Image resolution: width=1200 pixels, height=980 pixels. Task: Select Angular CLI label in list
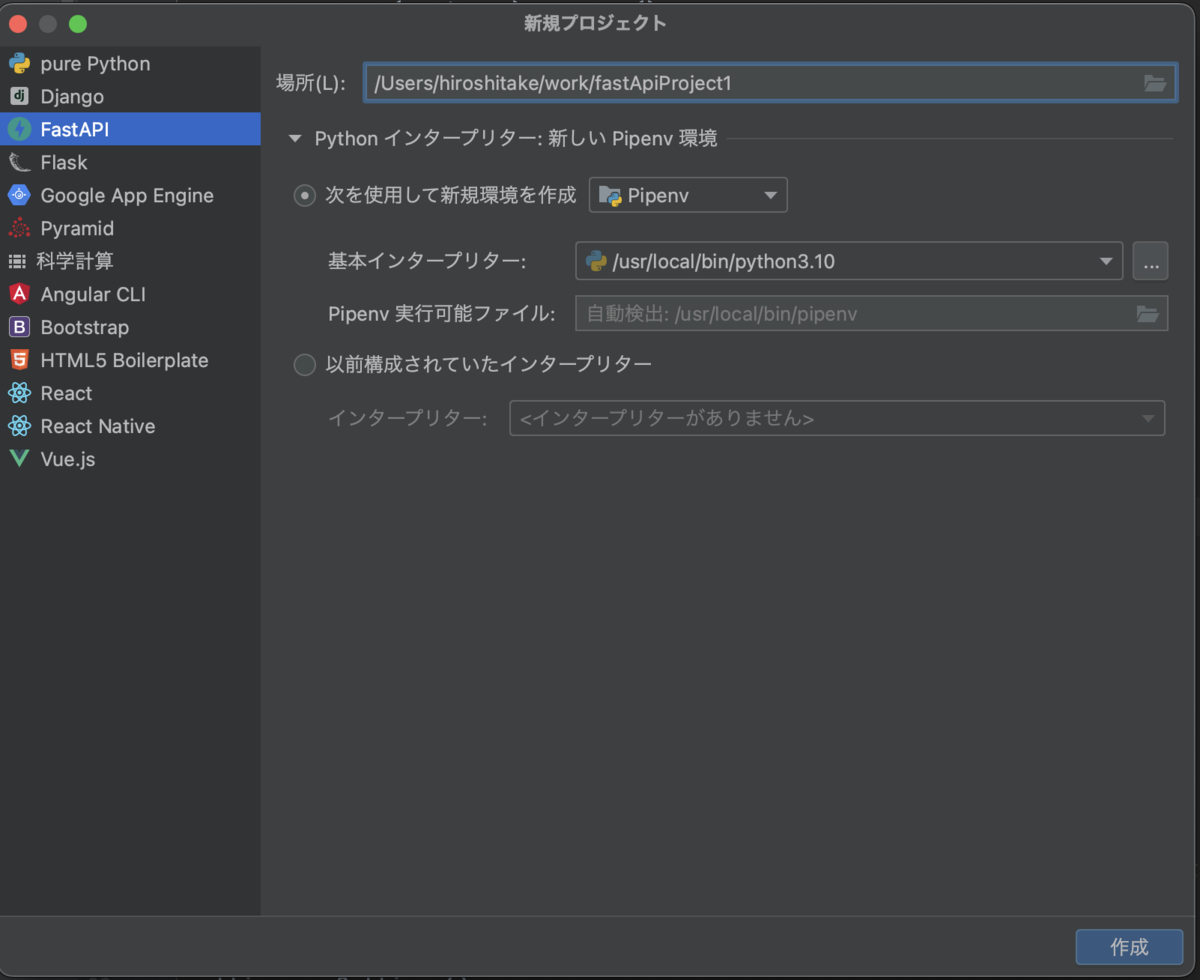click(x=93, y=295)
